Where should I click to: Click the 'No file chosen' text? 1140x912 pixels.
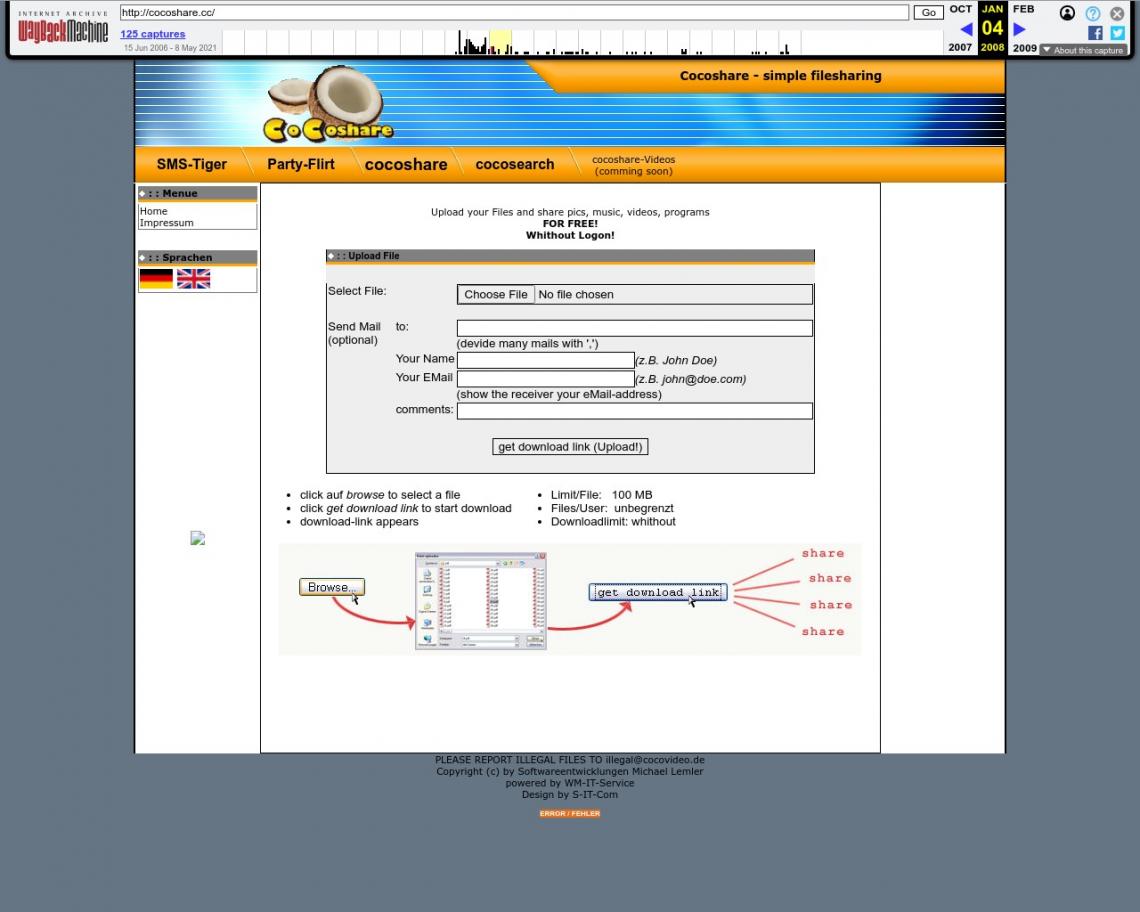point(576,295)
